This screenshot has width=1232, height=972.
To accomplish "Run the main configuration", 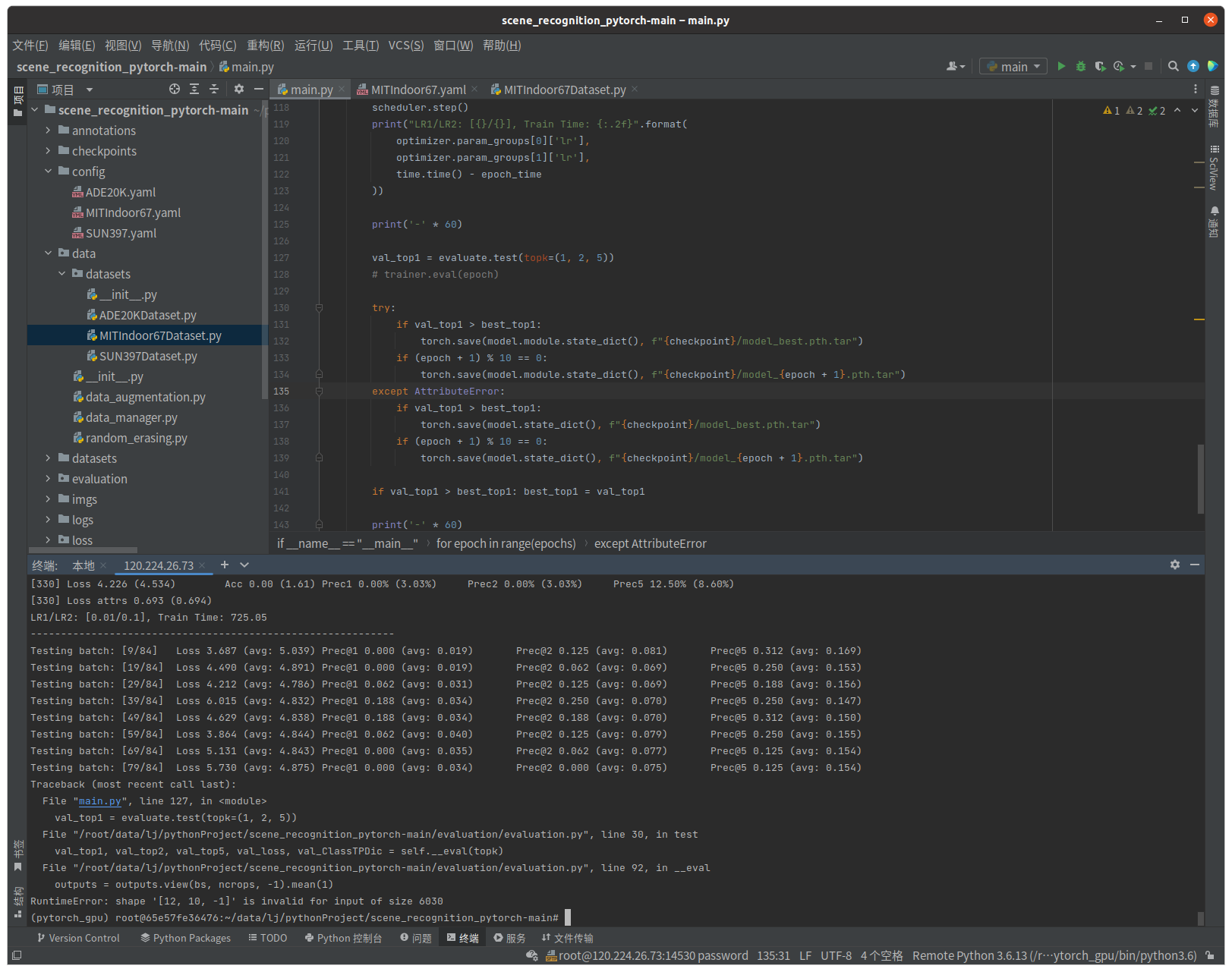I will coord(1061,66).
